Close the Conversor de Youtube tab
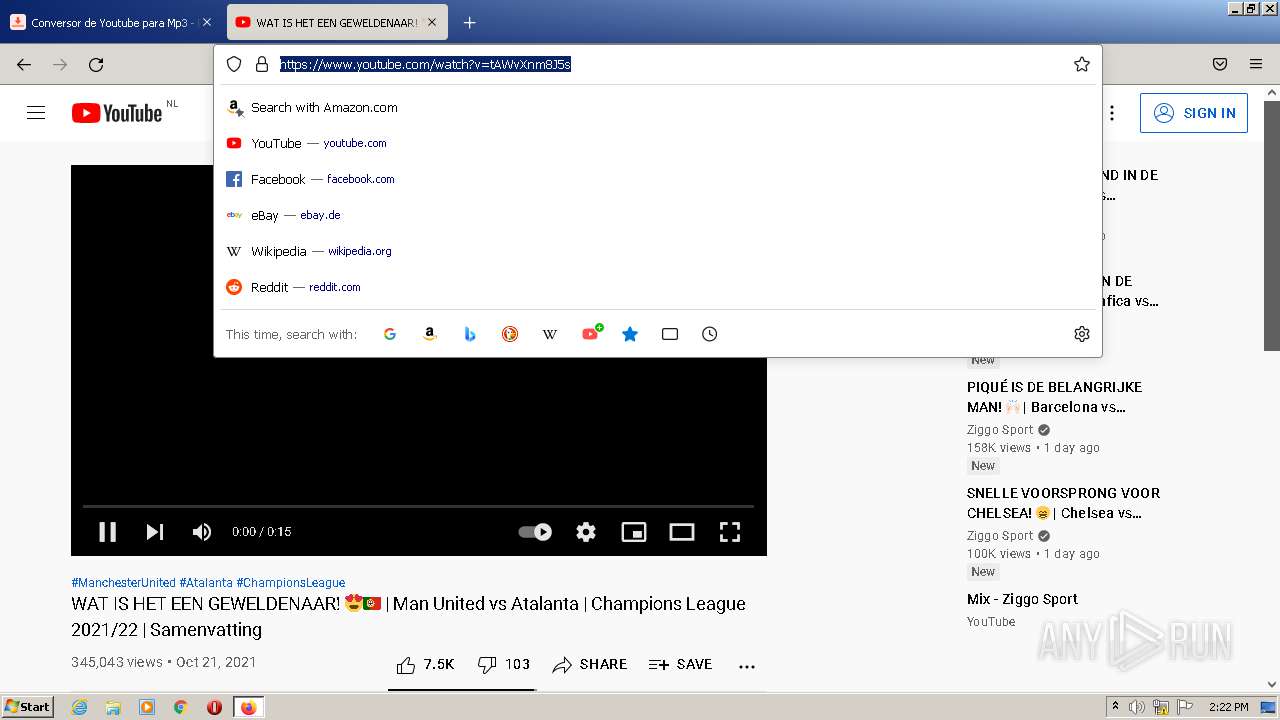The width and height of the screenshot is (1280, 720). click(x=207, y=22)
